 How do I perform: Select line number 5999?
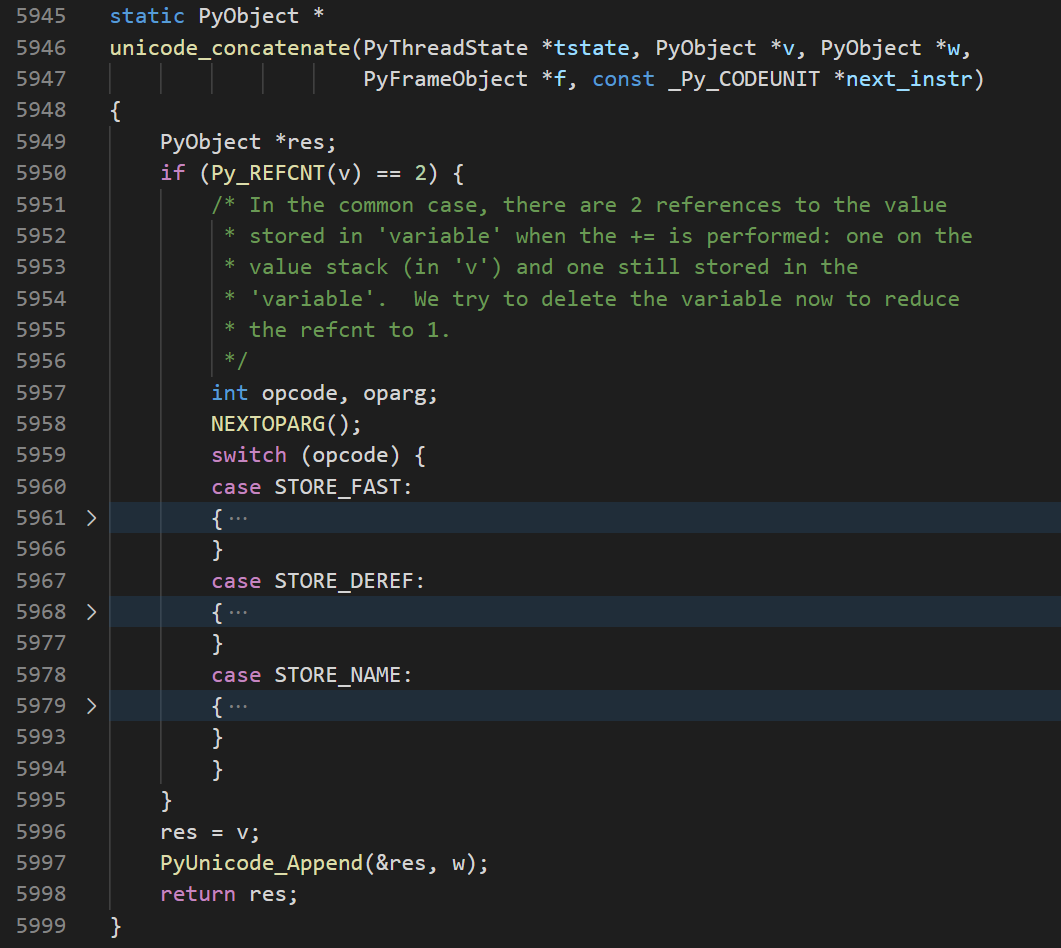tap(41, 925)
